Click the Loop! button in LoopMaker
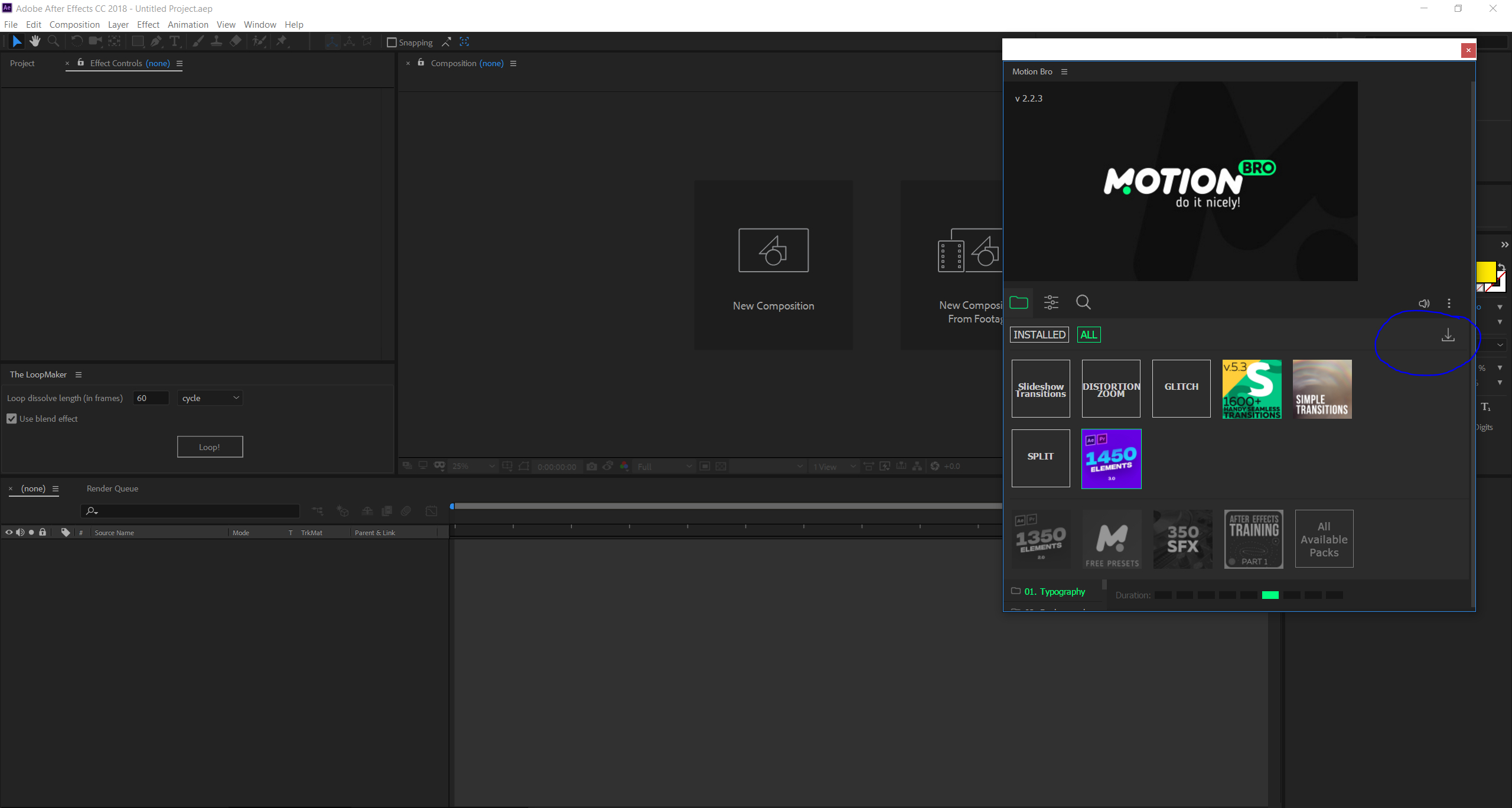This screenshot has height=808, width=1512. pos(209,447)
